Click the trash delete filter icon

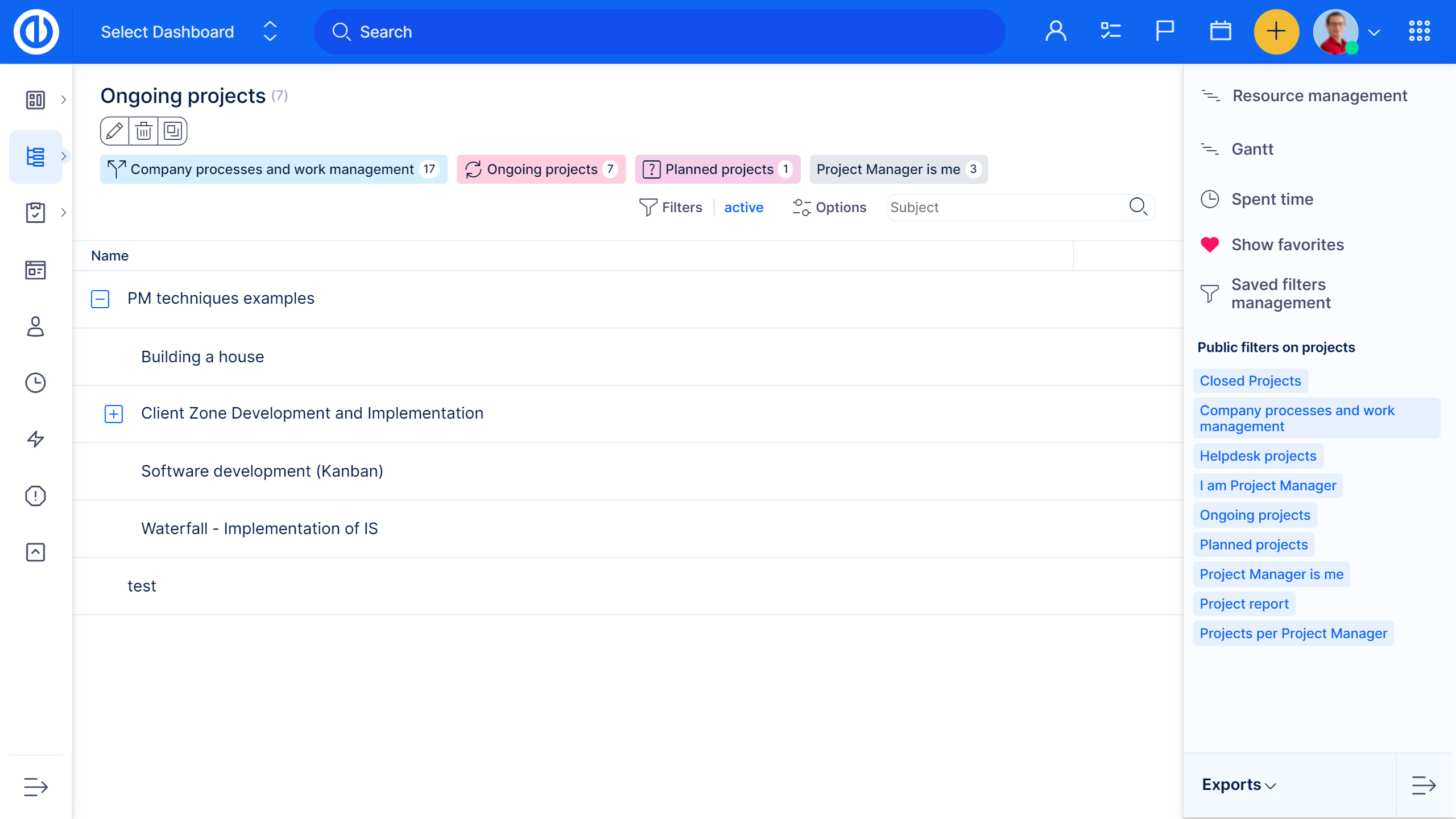click(144, 131)
